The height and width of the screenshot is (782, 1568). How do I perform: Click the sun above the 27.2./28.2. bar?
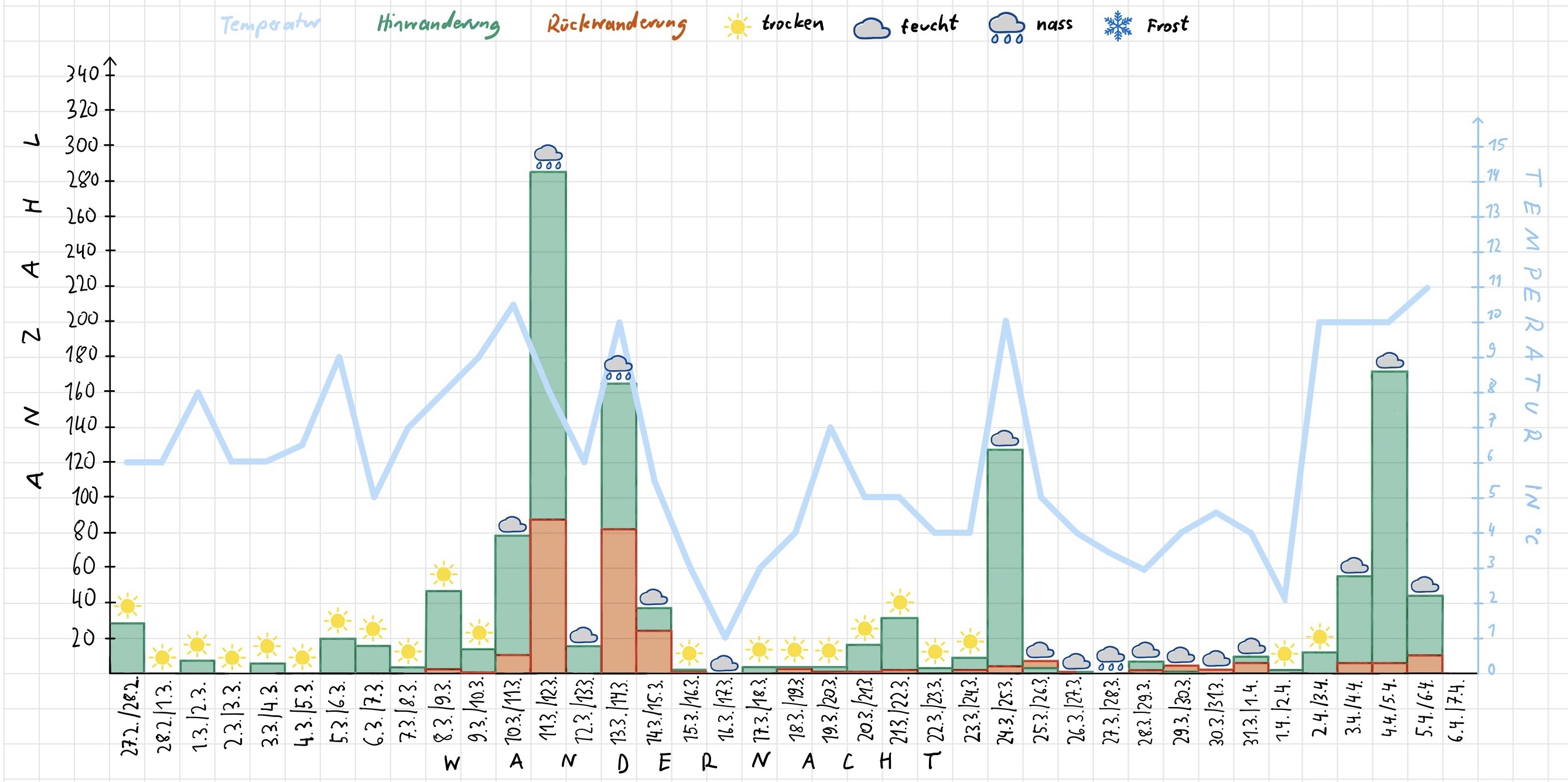click(127, 606)
